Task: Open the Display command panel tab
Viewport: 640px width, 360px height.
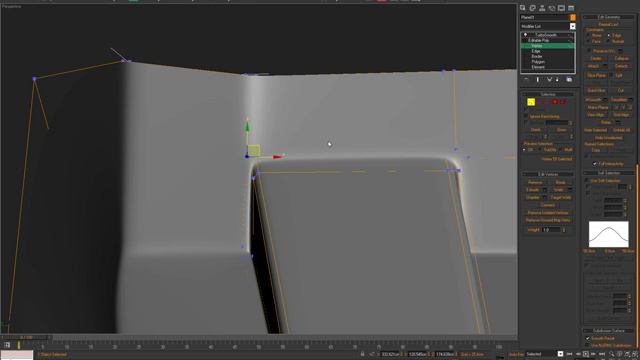Action: coord(561,8)
